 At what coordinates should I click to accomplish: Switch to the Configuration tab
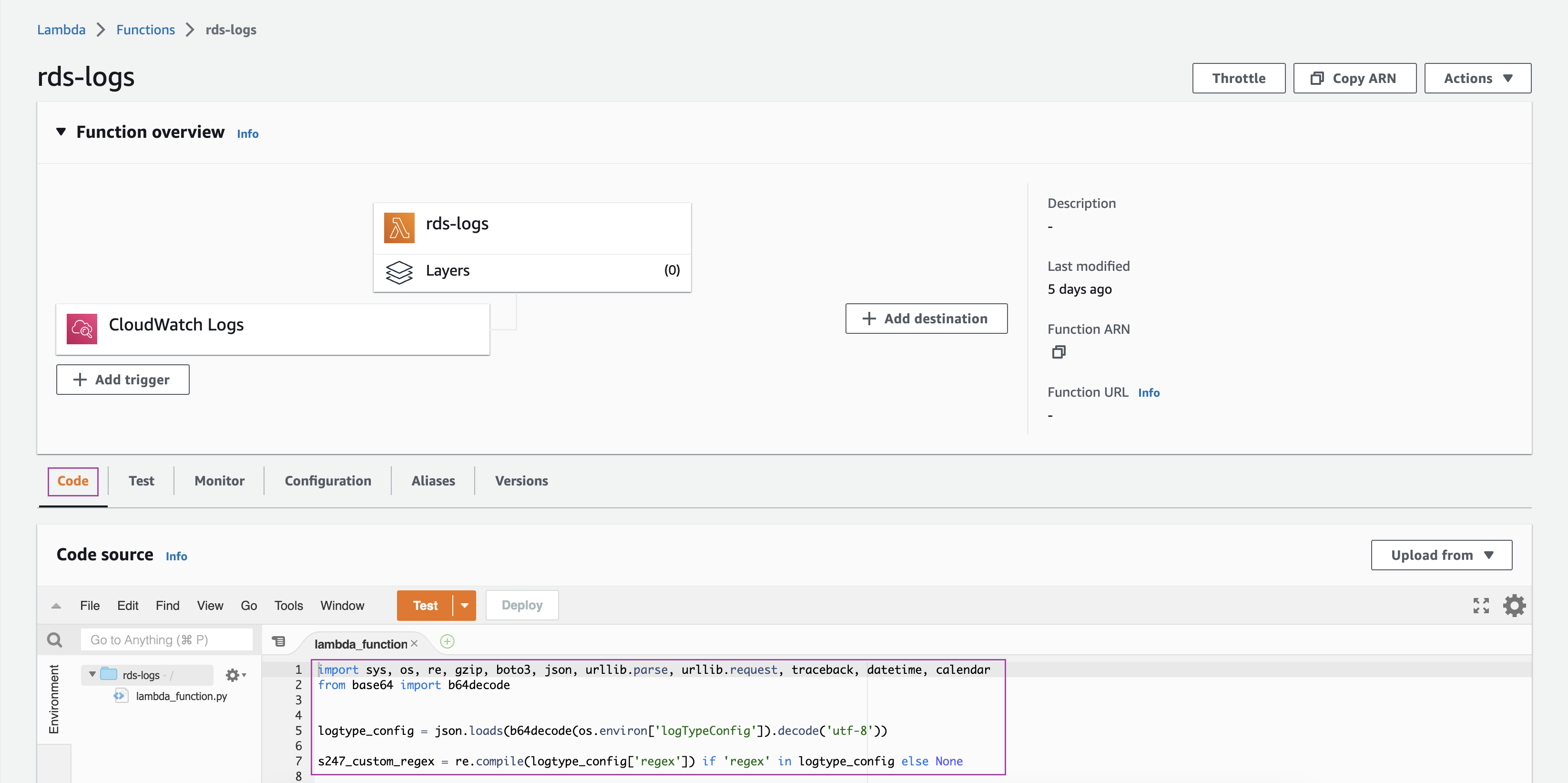(x=327, y=481)
